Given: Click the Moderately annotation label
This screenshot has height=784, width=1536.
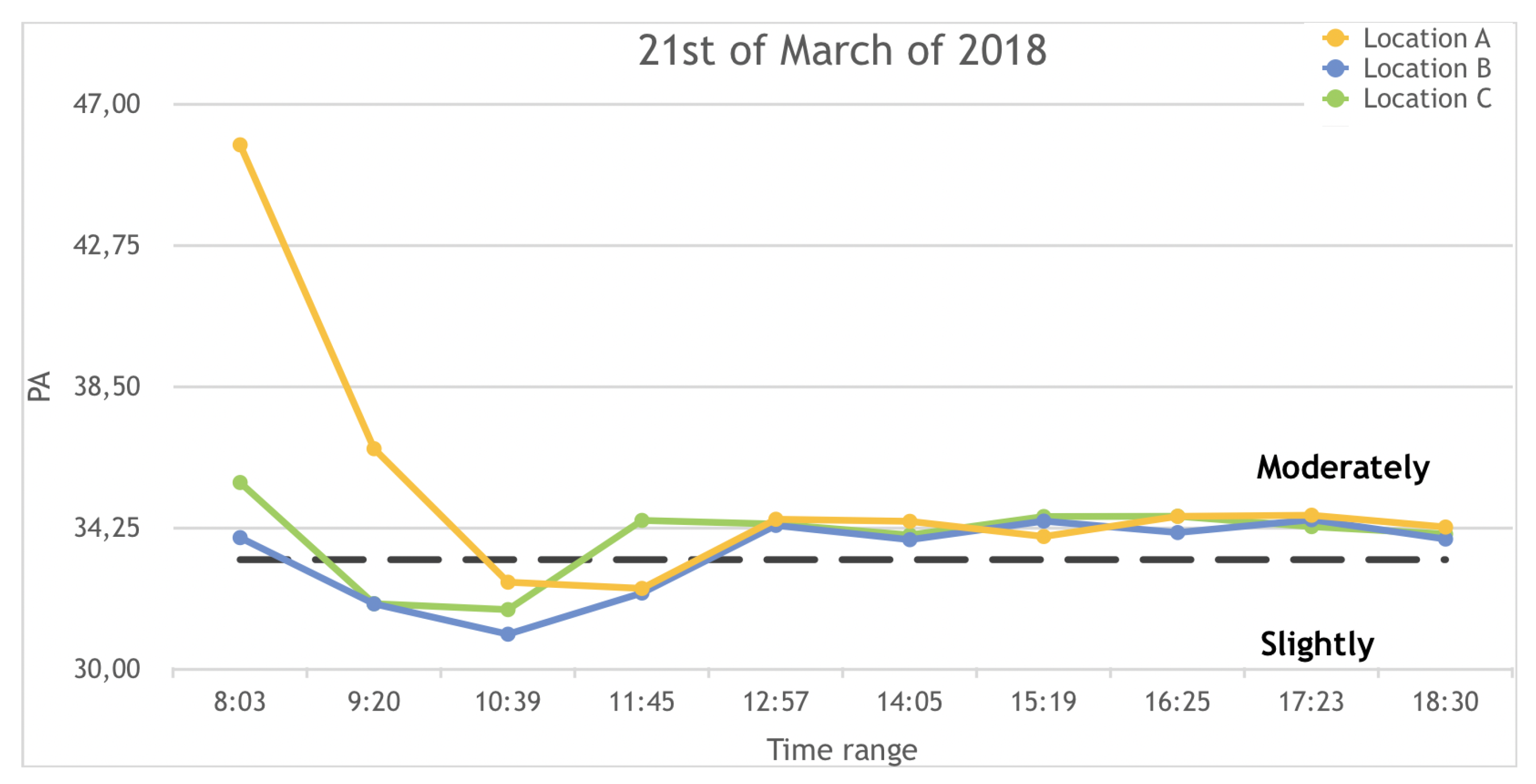Looking at the screenshot, I should coord(1343,468).
